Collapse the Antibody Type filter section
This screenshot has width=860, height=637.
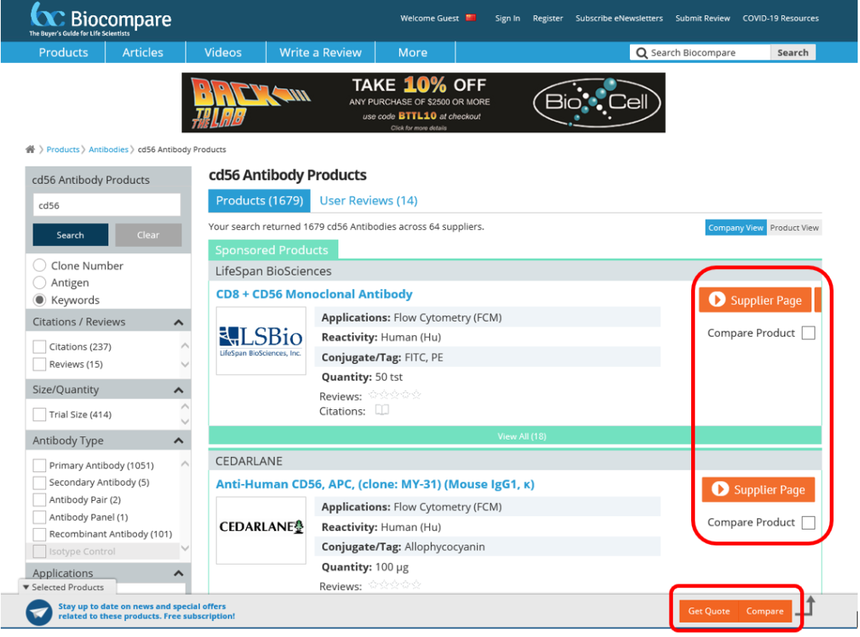point(178,441)
